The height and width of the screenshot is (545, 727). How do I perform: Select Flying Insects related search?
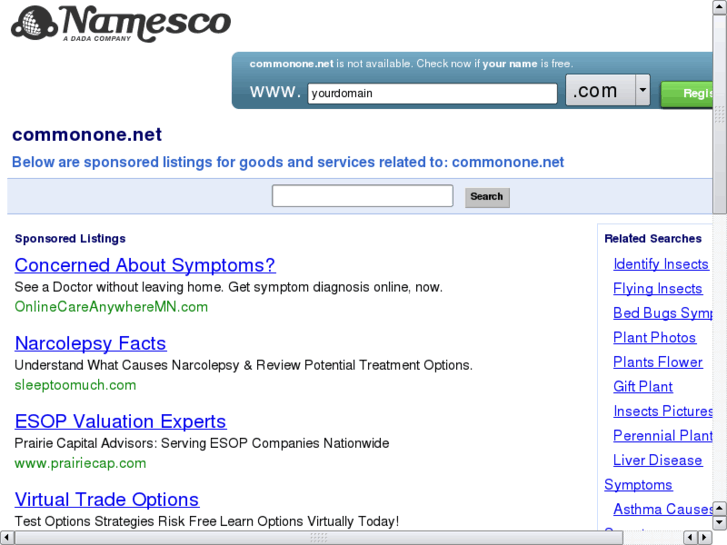[x=657, y=289]
